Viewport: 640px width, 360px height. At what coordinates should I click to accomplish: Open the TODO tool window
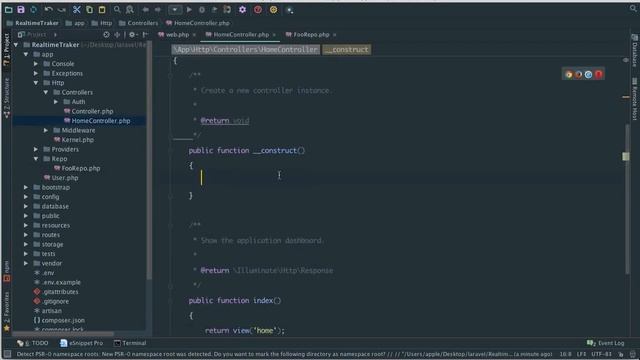click(33, 343)
